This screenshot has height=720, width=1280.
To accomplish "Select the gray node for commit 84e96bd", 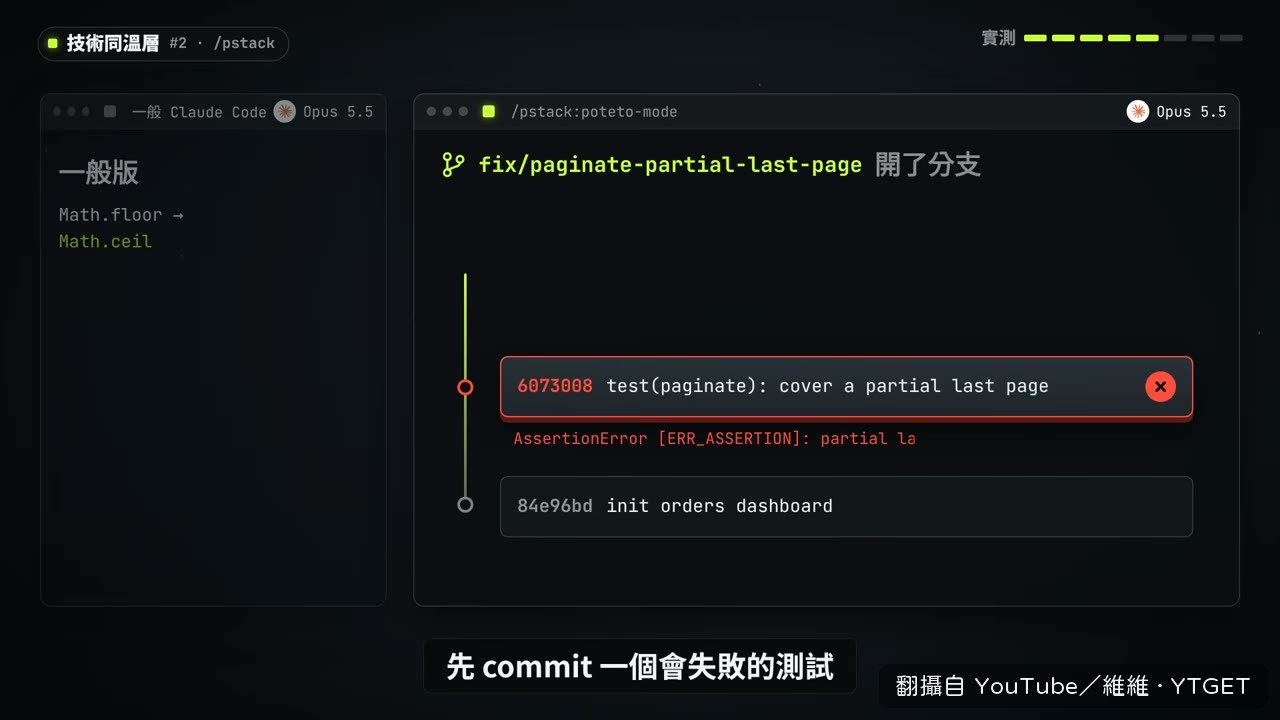I will tap(465, 505).
